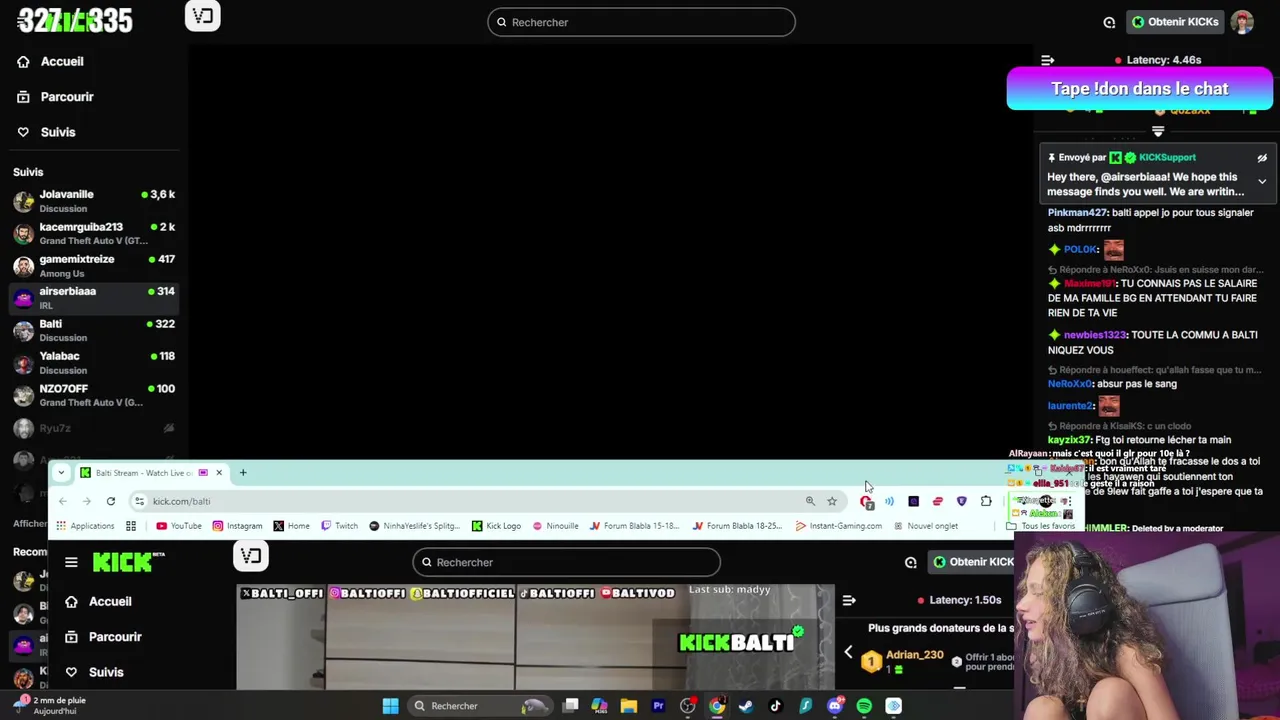Click the kayzix37 username in chat
The width and height of the screenshot is (1280, 720).
pyautogui.click(x=1070, y=440)
